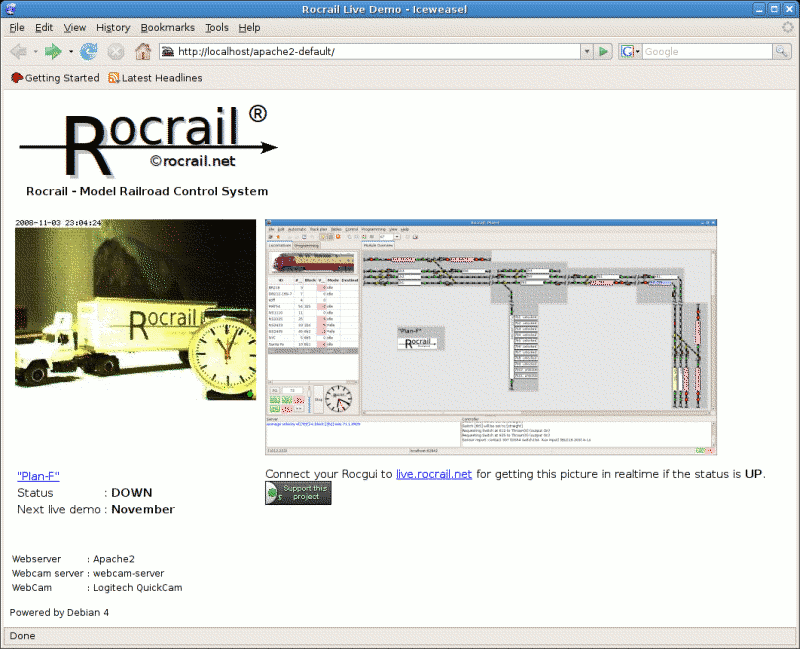The height and width of the screenshot is (649, 800).
Task: Click the Support this project button
Action: 298,493
